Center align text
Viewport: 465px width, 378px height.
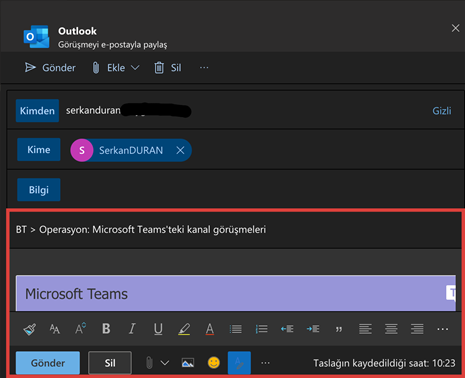pyautogui.click(x=391, y=329)
